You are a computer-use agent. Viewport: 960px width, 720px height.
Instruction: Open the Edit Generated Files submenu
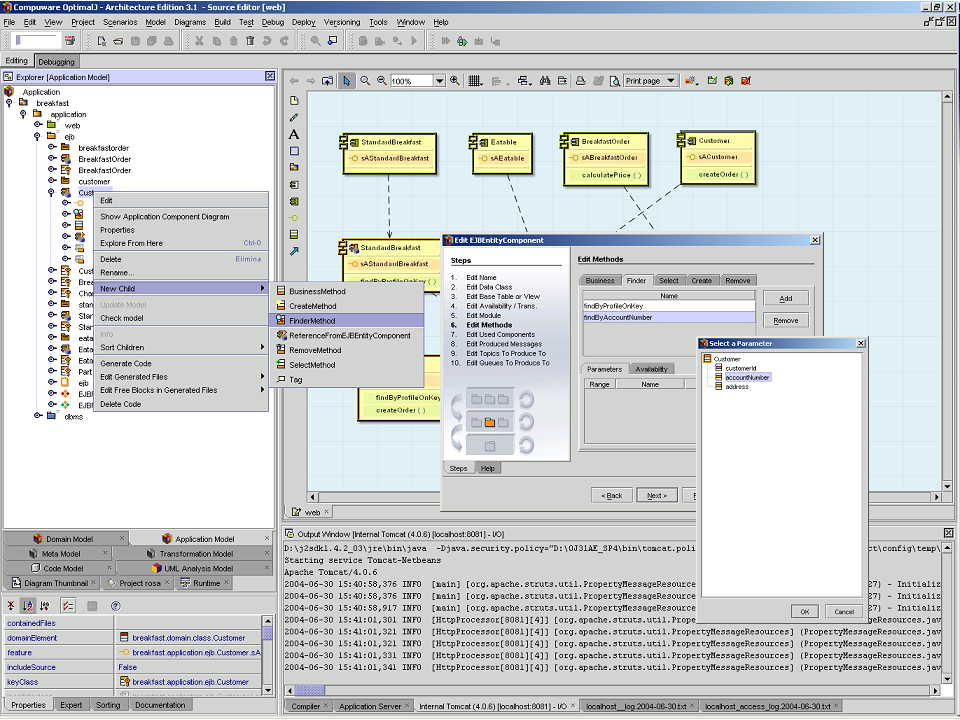pos(181,377)
